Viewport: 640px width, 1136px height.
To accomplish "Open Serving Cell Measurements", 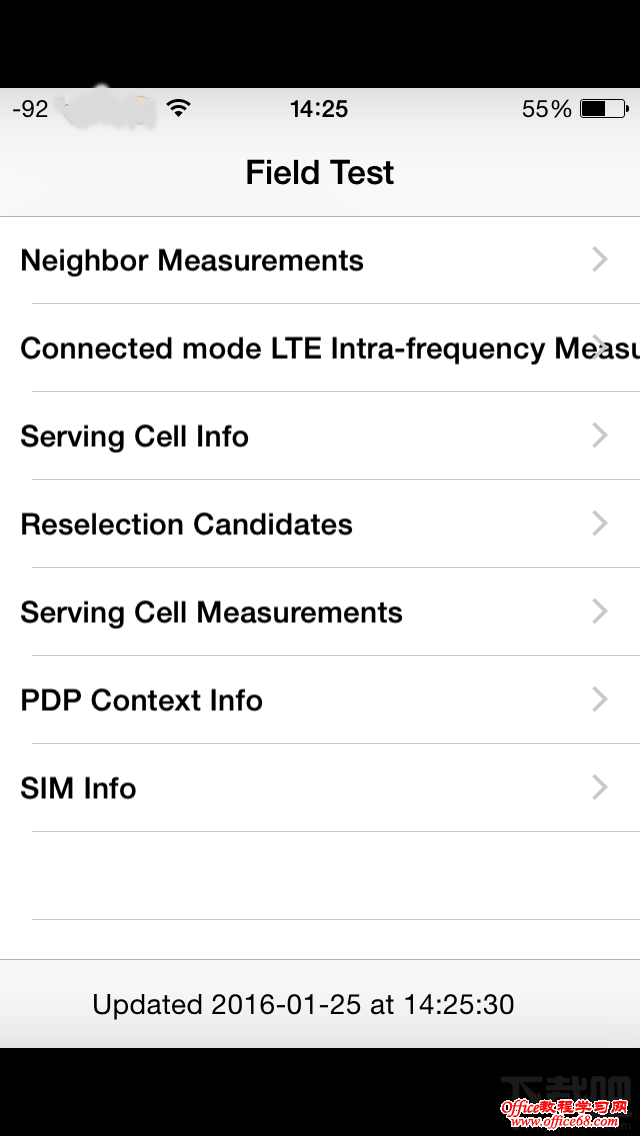I will pos(212,613).
